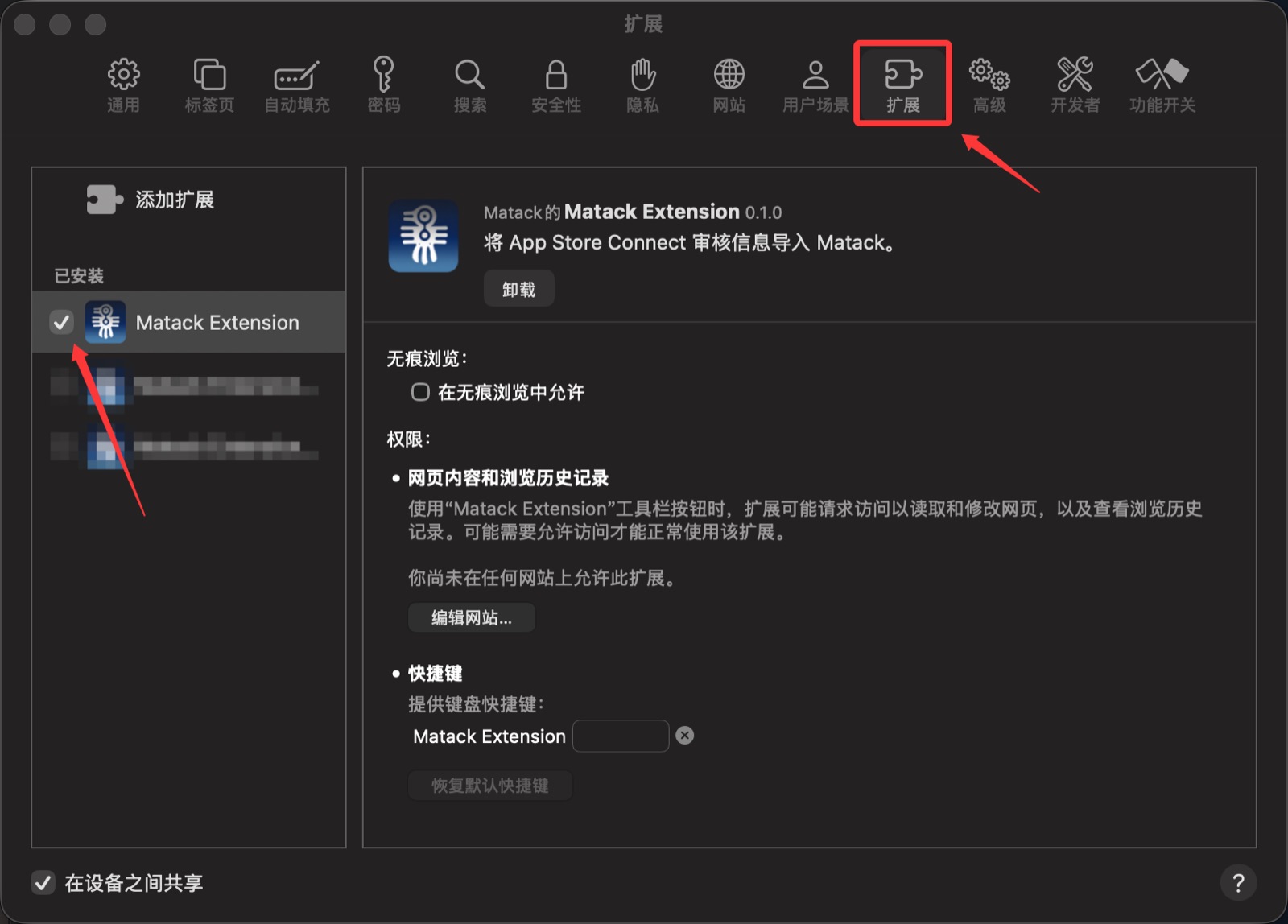Enable 在无痕浏览中允许 checkbox
Viewport: 1288px width, 924px height.
pos(420,392)
